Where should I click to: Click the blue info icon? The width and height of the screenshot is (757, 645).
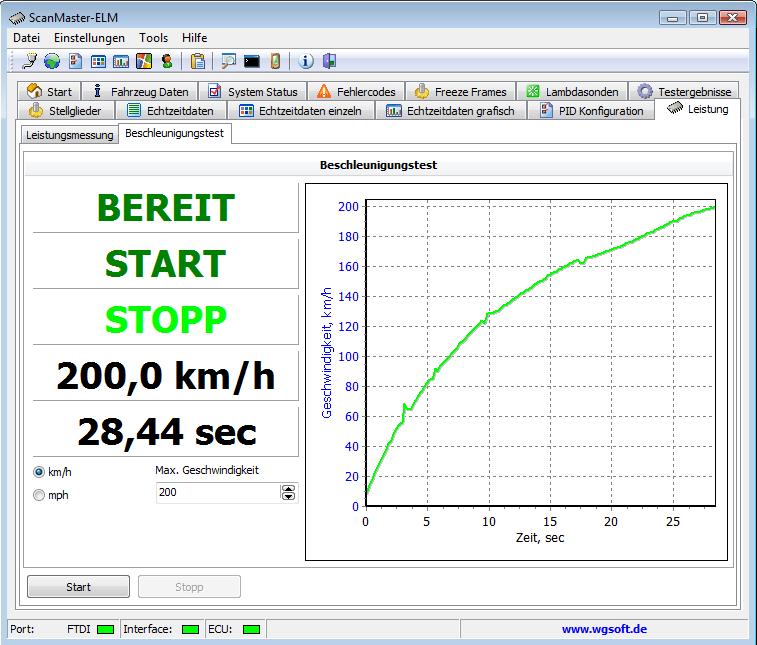307,61
